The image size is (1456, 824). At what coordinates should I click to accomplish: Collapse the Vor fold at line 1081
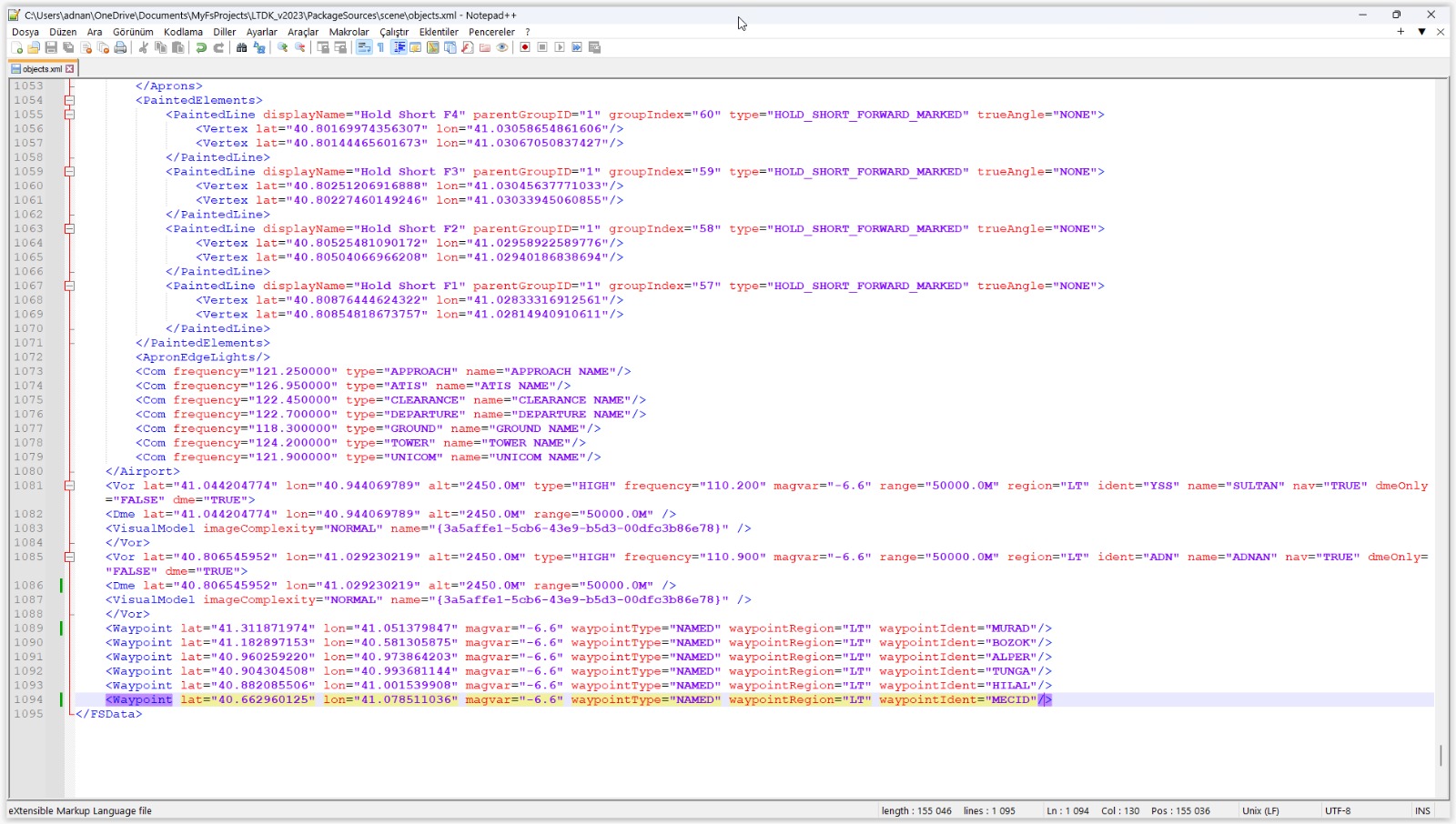click(69, 486)
